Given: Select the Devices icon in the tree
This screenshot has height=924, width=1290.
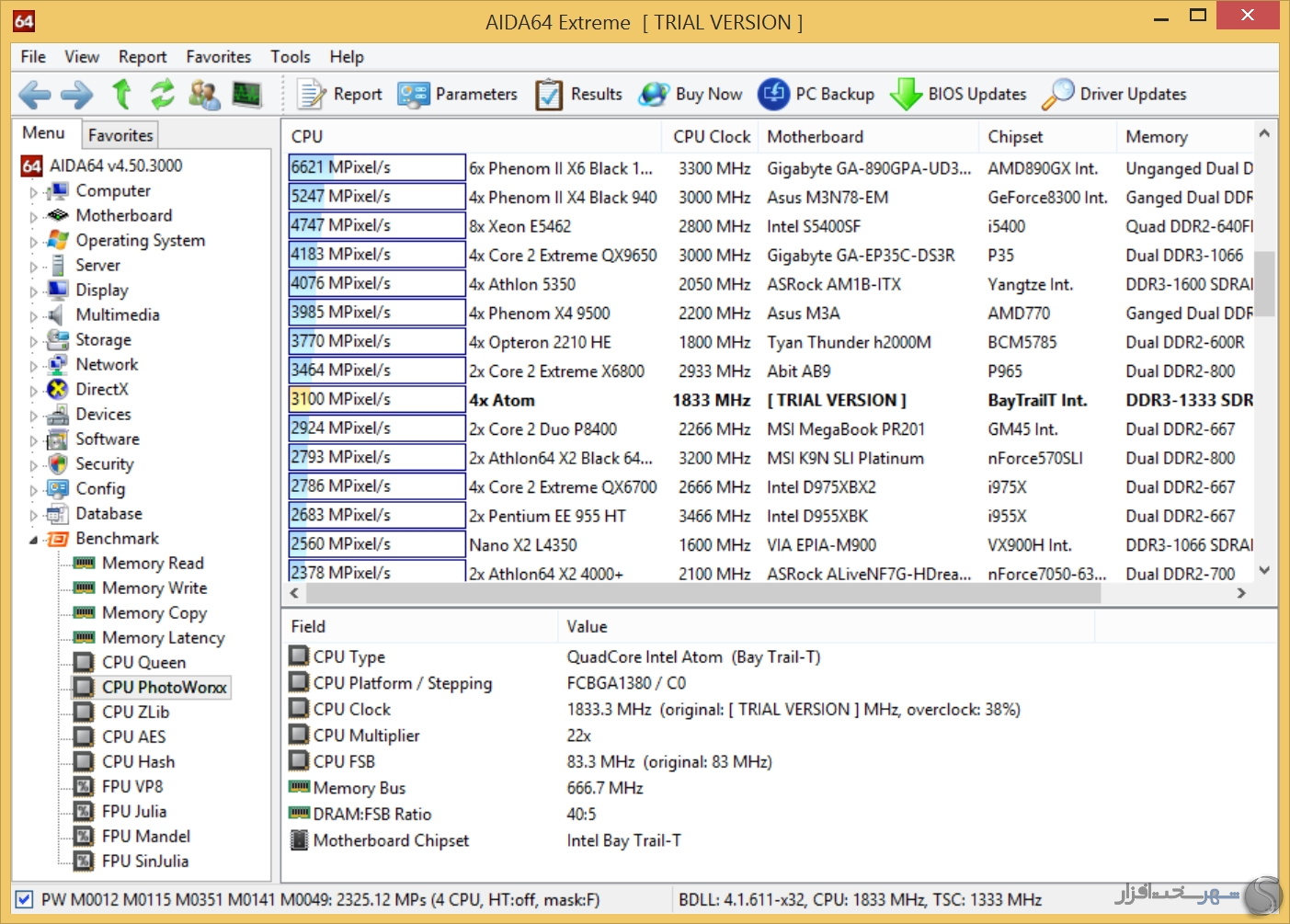Looking at the screenshot, I should (x=57, y=414).
